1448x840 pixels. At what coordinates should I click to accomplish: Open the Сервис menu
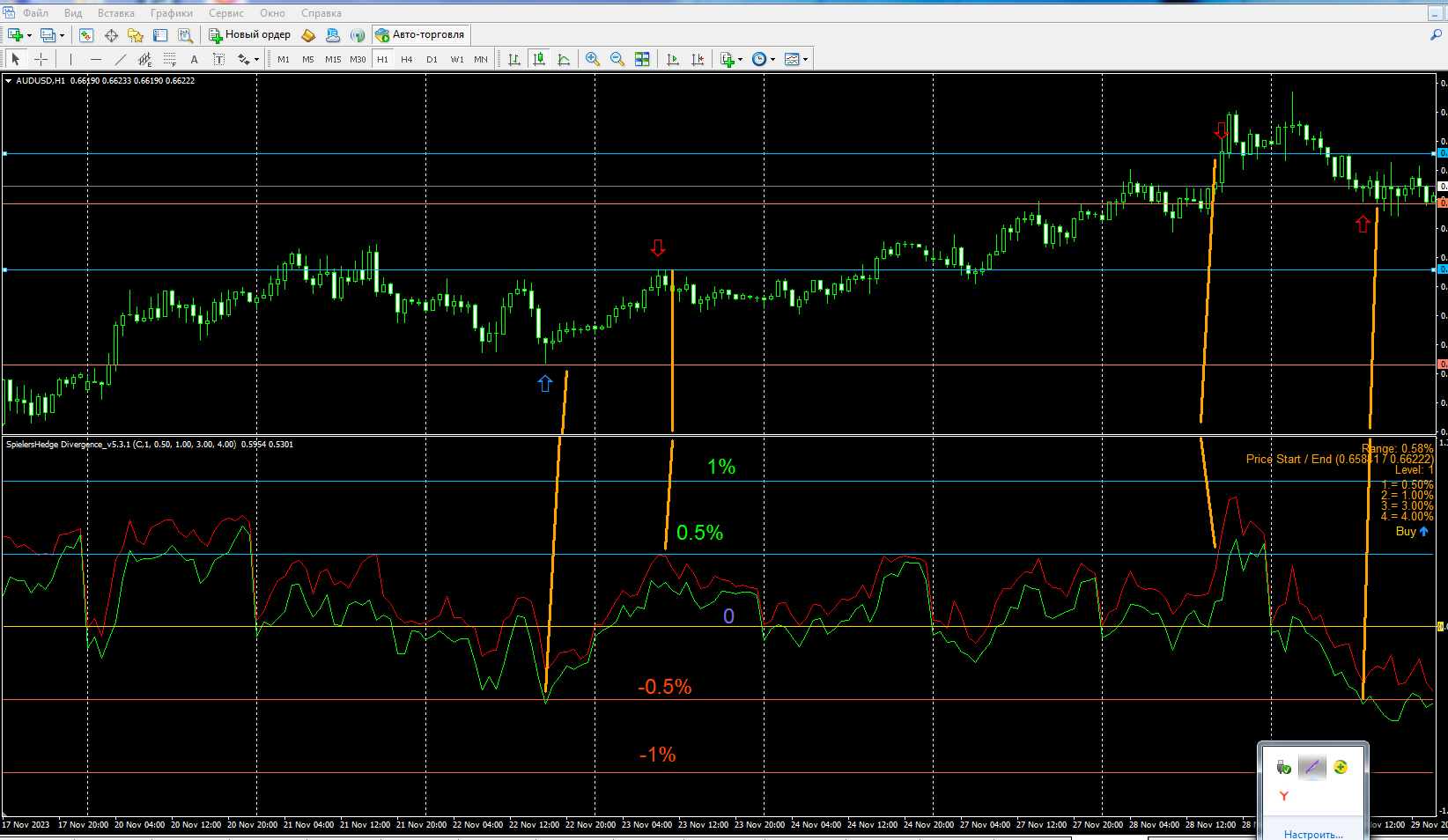tap(225, 13)
